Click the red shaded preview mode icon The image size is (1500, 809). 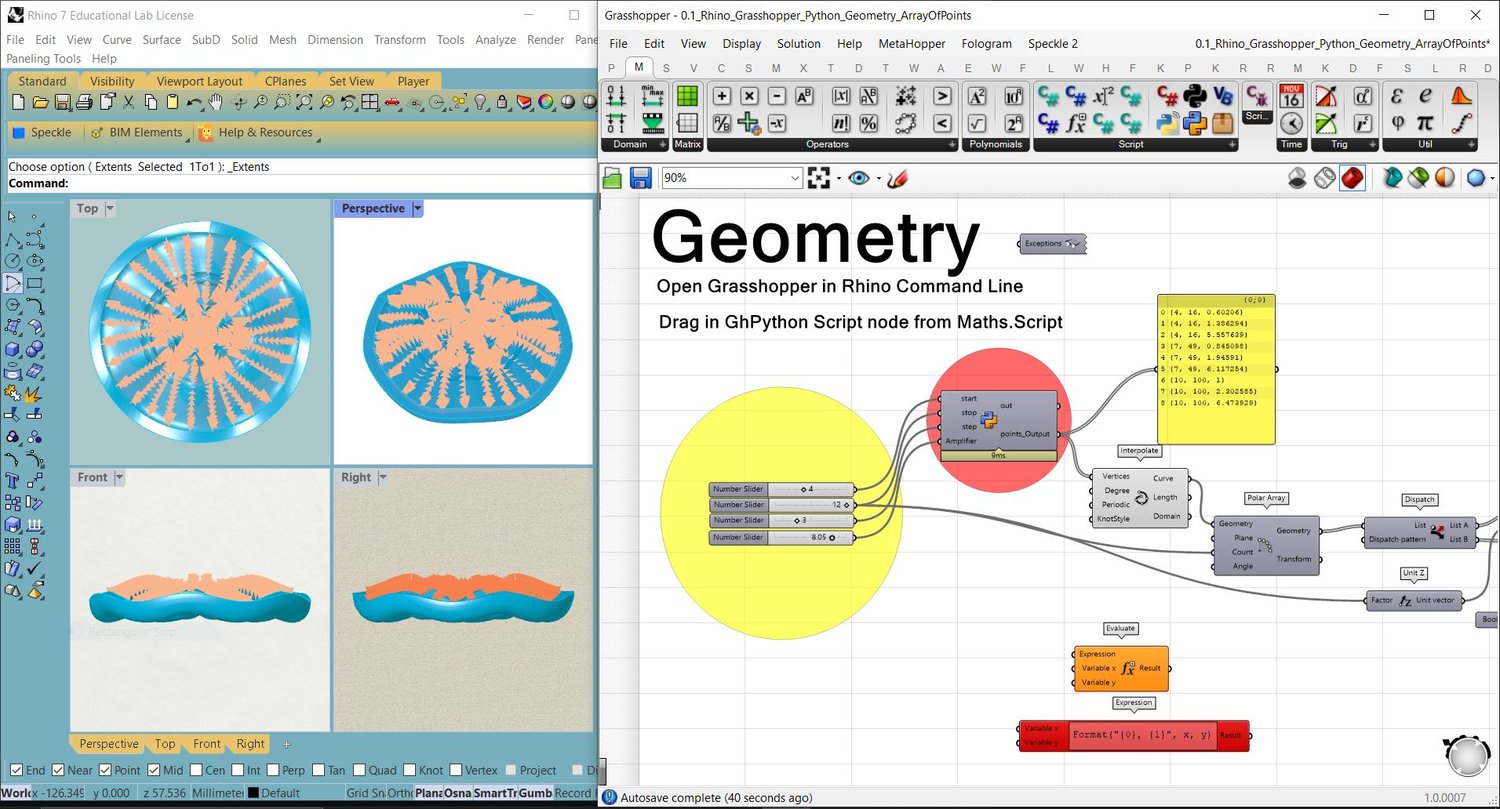[1352, 178]
